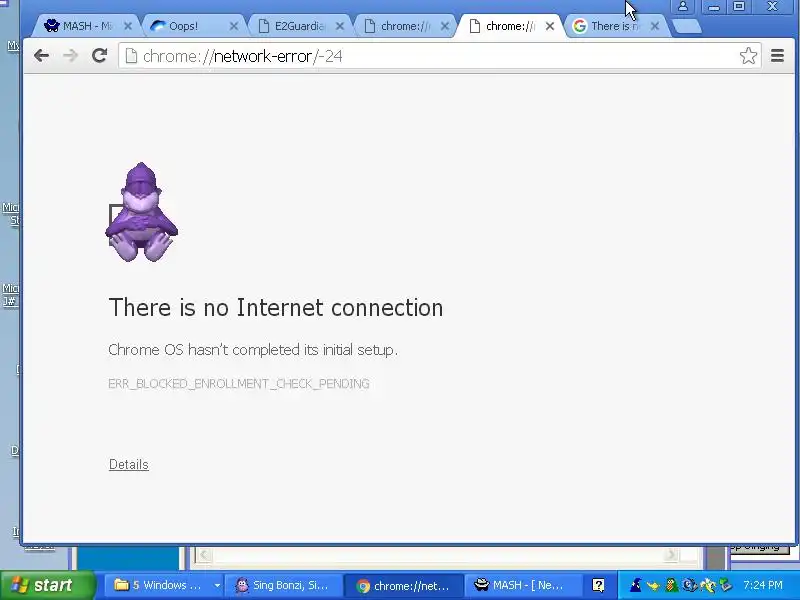The width and height of the screenshot is (800, 600).
Task: Click the Chrome user profile icon
Action: (683, 7)
